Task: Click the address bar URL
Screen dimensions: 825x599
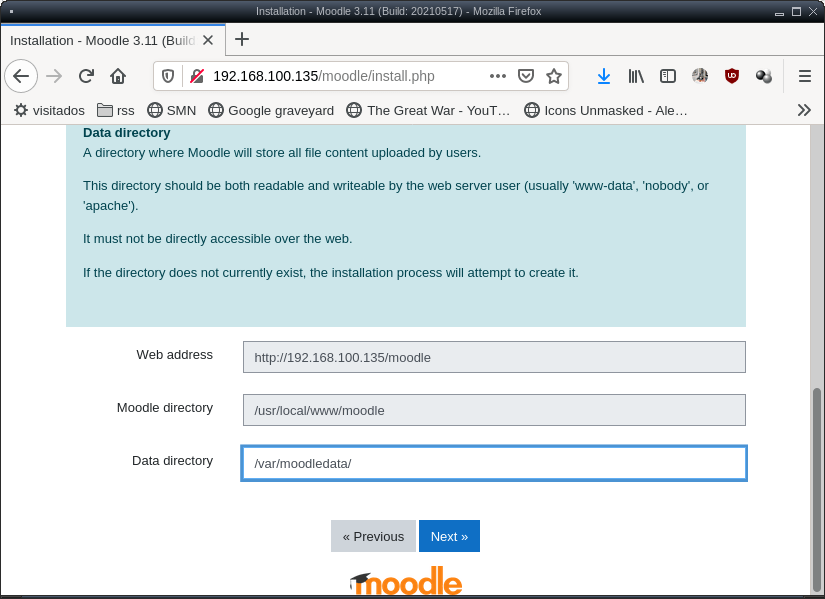Action: pyautogui.click(x=324, y=76)
